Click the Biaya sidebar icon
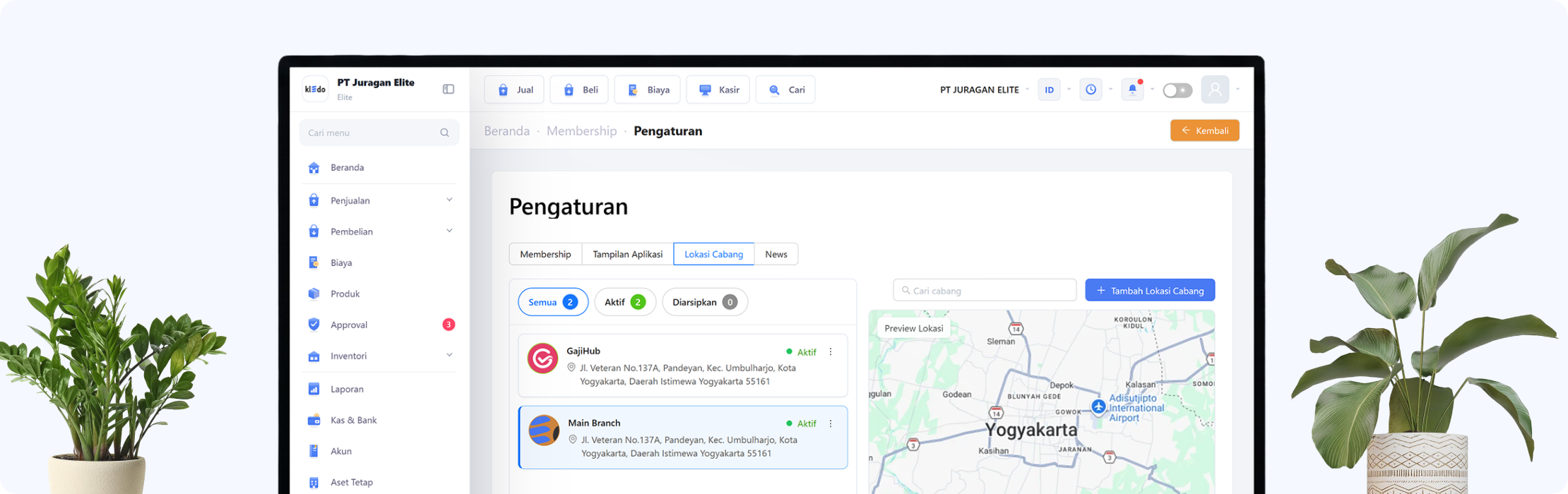This screenshot has width=1568, height=494. [x=314, y=263]
